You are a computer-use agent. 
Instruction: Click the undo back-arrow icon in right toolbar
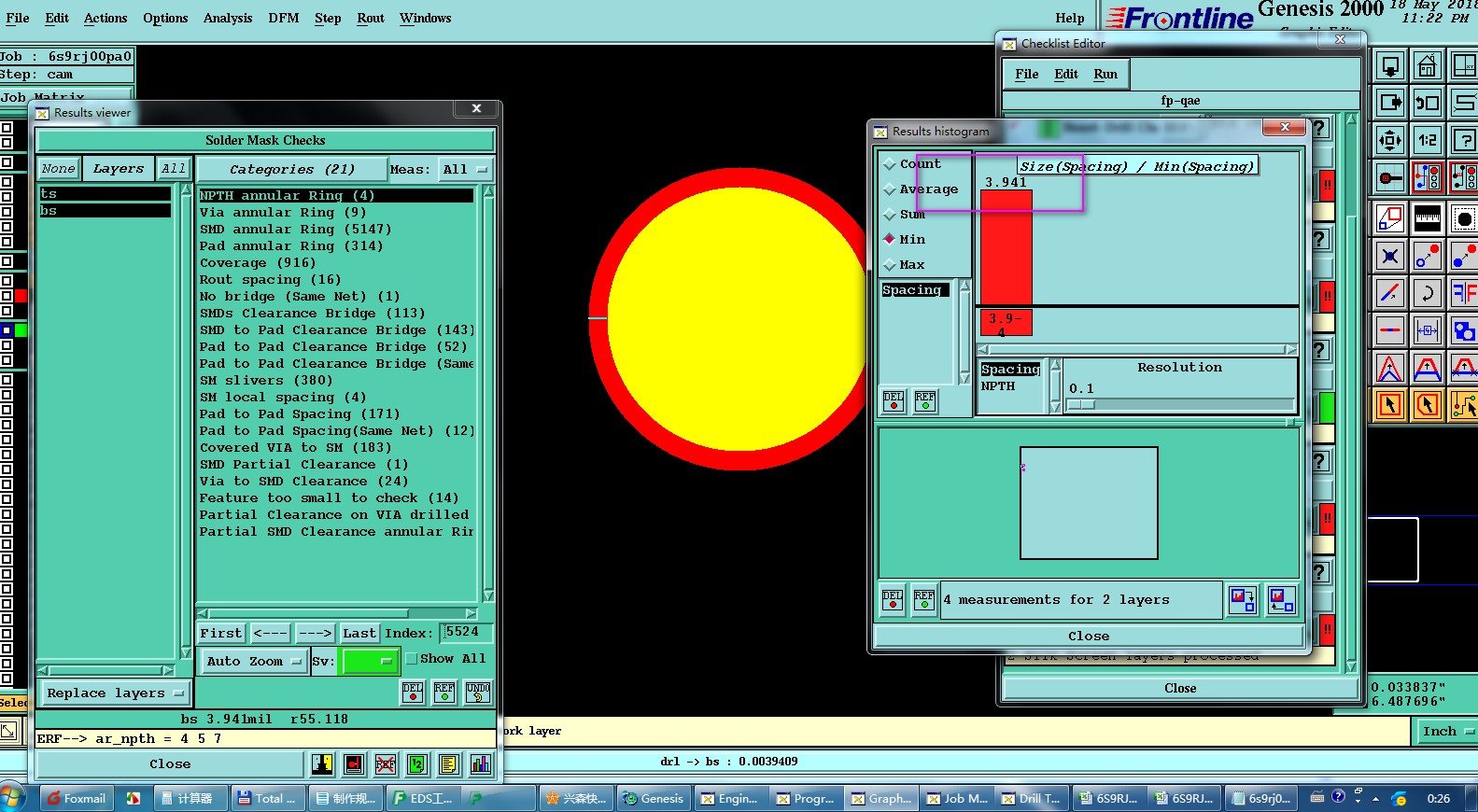(1427, 103)
